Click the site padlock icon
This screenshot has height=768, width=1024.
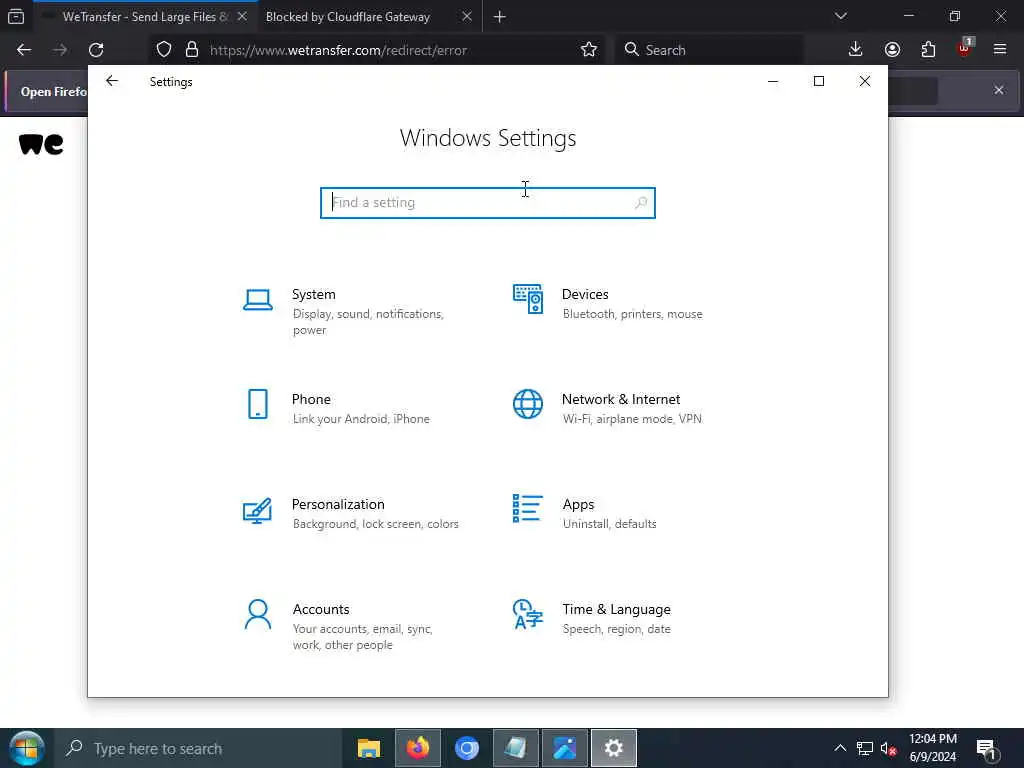click(x=191, y=50)
